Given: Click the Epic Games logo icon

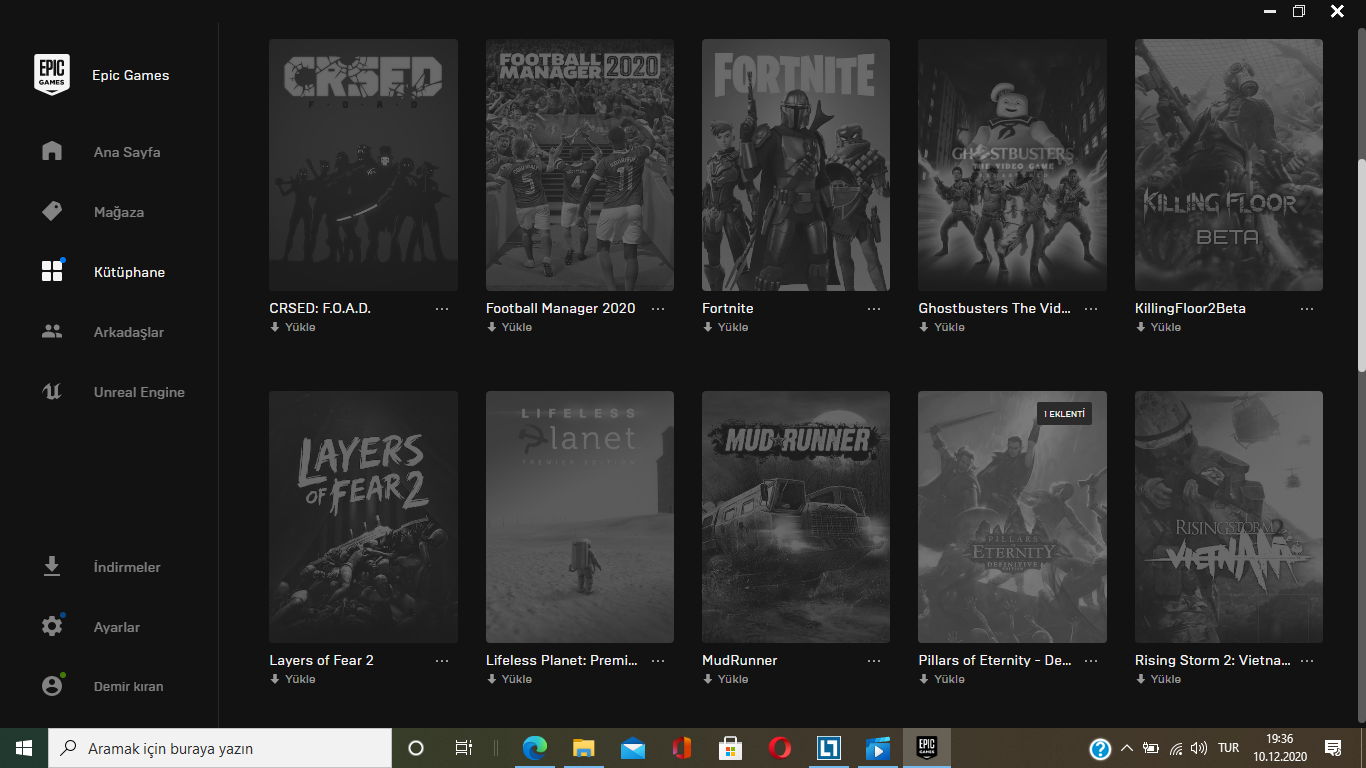Looking at the screenshot, I should pyautogui.click(x=52, y=75).
